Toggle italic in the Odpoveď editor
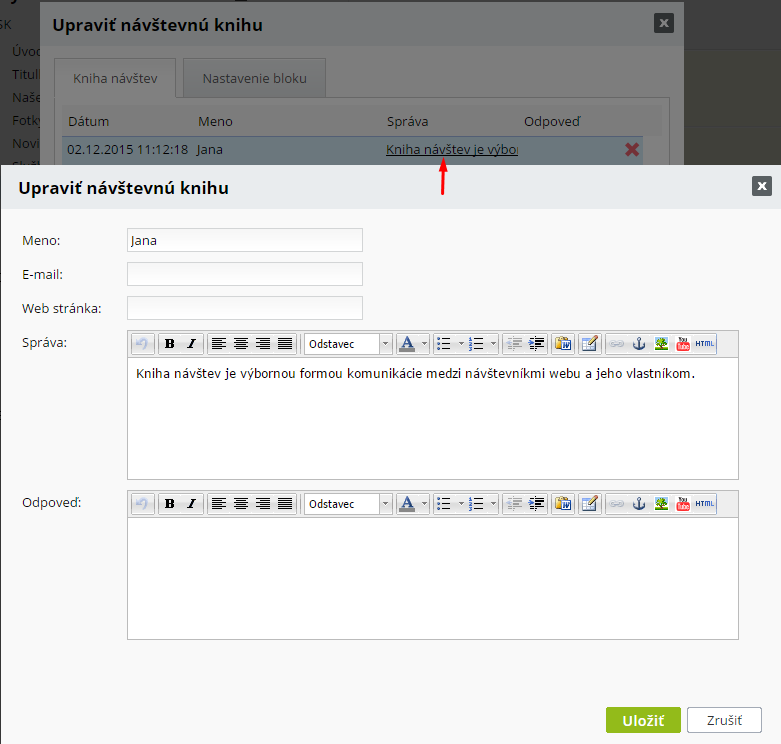The image size is (781, 744). pos(191,504)
